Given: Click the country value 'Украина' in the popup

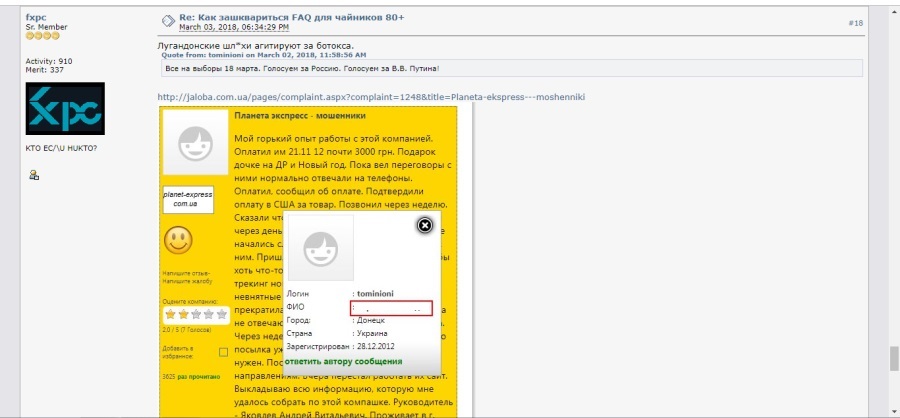Looking at the screenshot, I should [x=372, y=333].
